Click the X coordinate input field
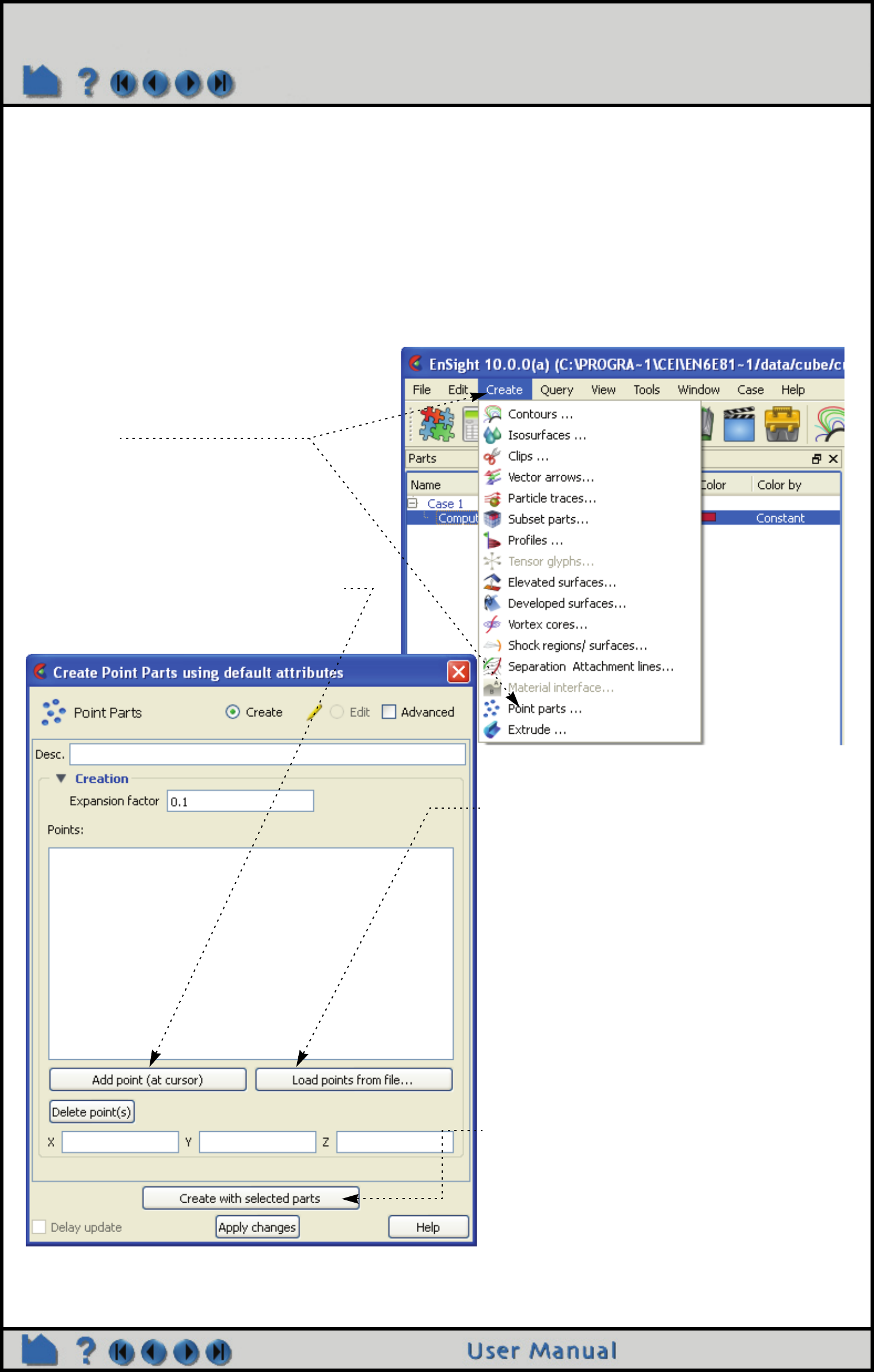This screenshot has height=1372, width=874. pyautogui.click(x=120, y=1142)
